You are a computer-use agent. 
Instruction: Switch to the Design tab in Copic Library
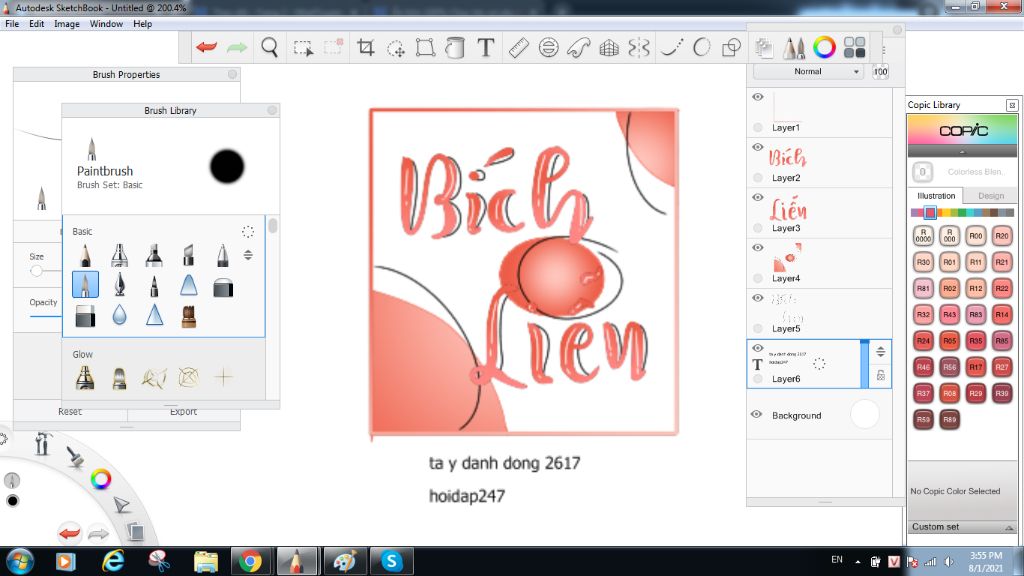tap(991, 196)
